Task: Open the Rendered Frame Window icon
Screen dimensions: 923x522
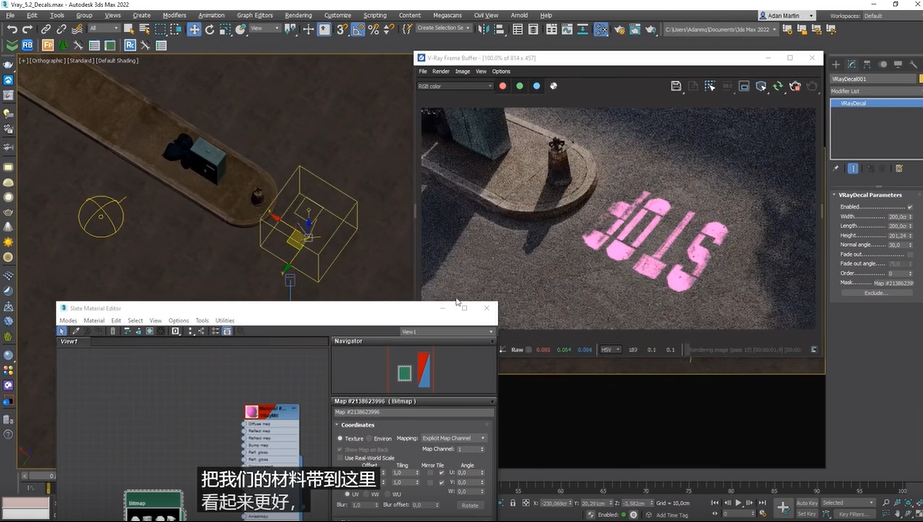Action: click(x=634, y=29)
